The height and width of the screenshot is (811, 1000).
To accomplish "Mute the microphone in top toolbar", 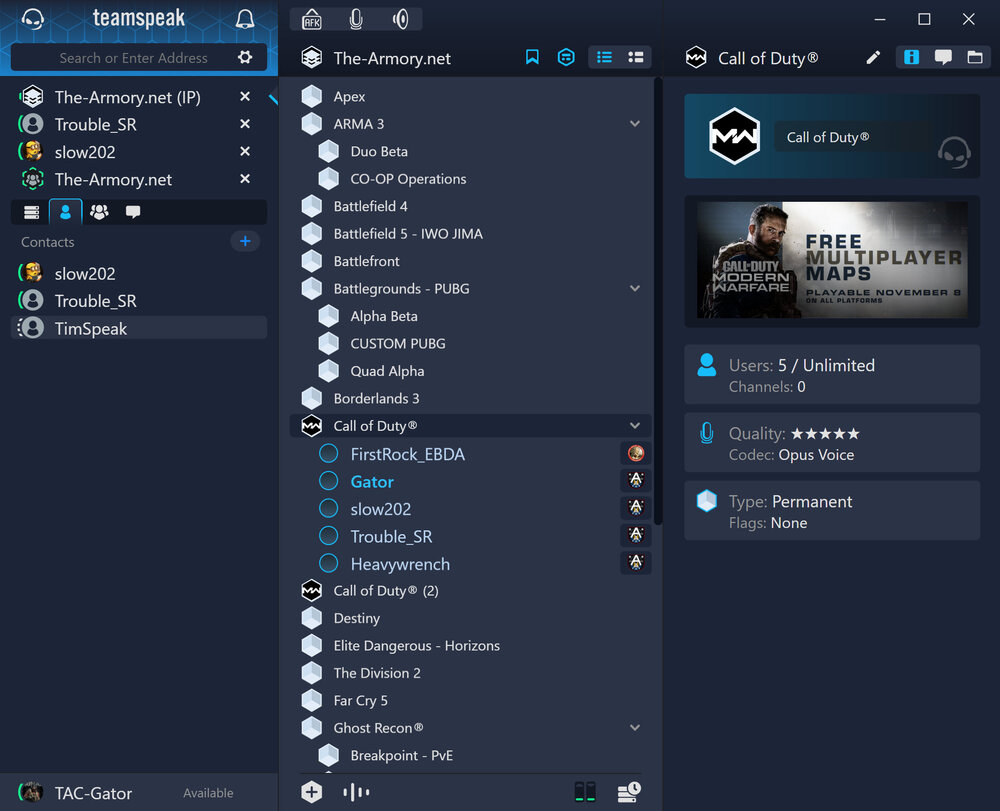I will point(356,19).
